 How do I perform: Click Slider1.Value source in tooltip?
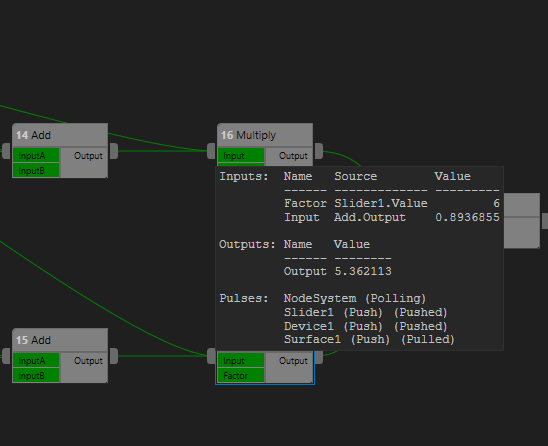381,203
